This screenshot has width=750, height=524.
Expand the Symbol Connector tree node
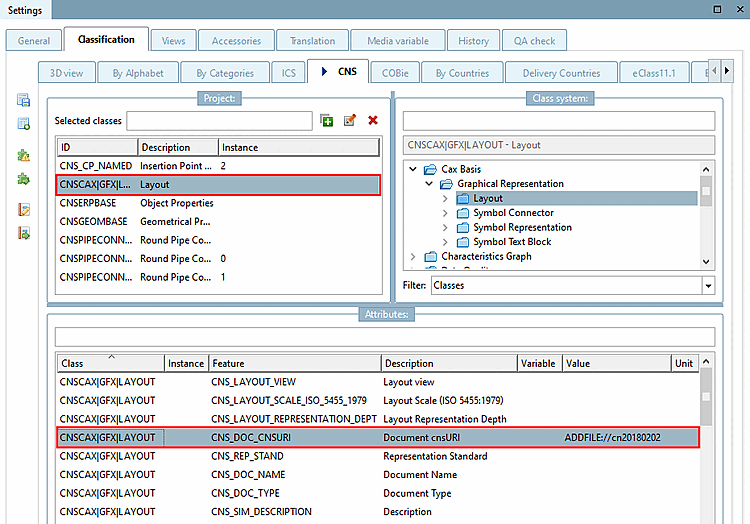pos(445,213)
